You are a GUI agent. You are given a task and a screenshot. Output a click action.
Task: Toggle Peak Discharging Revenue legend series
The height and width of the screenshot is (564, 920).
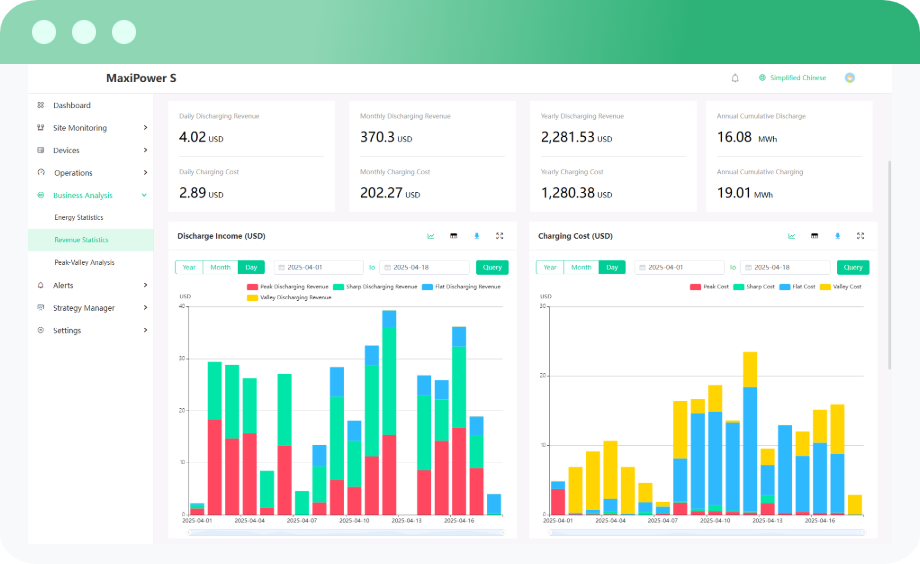(x=288, y=287)
